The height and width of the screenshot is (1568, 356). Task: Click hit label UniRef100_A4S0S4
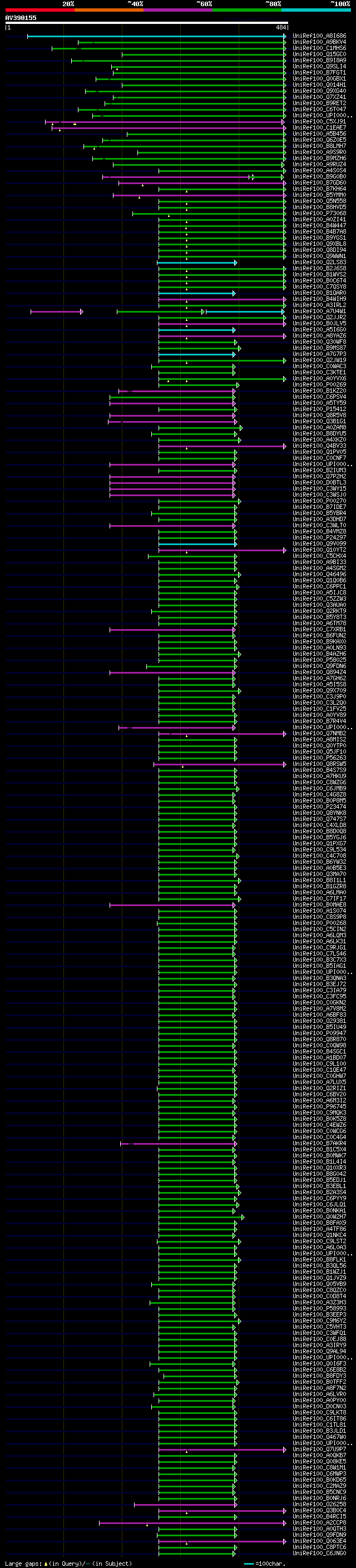(x=319, y=170)
